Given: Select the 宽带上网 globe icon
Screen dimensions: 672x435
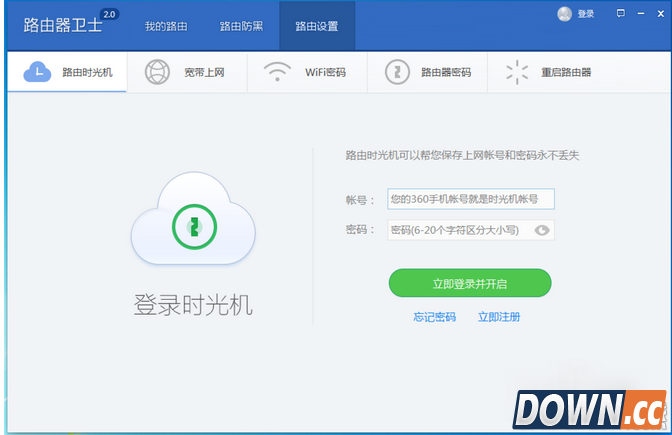Looking at the screenshot, I should 157,72.
